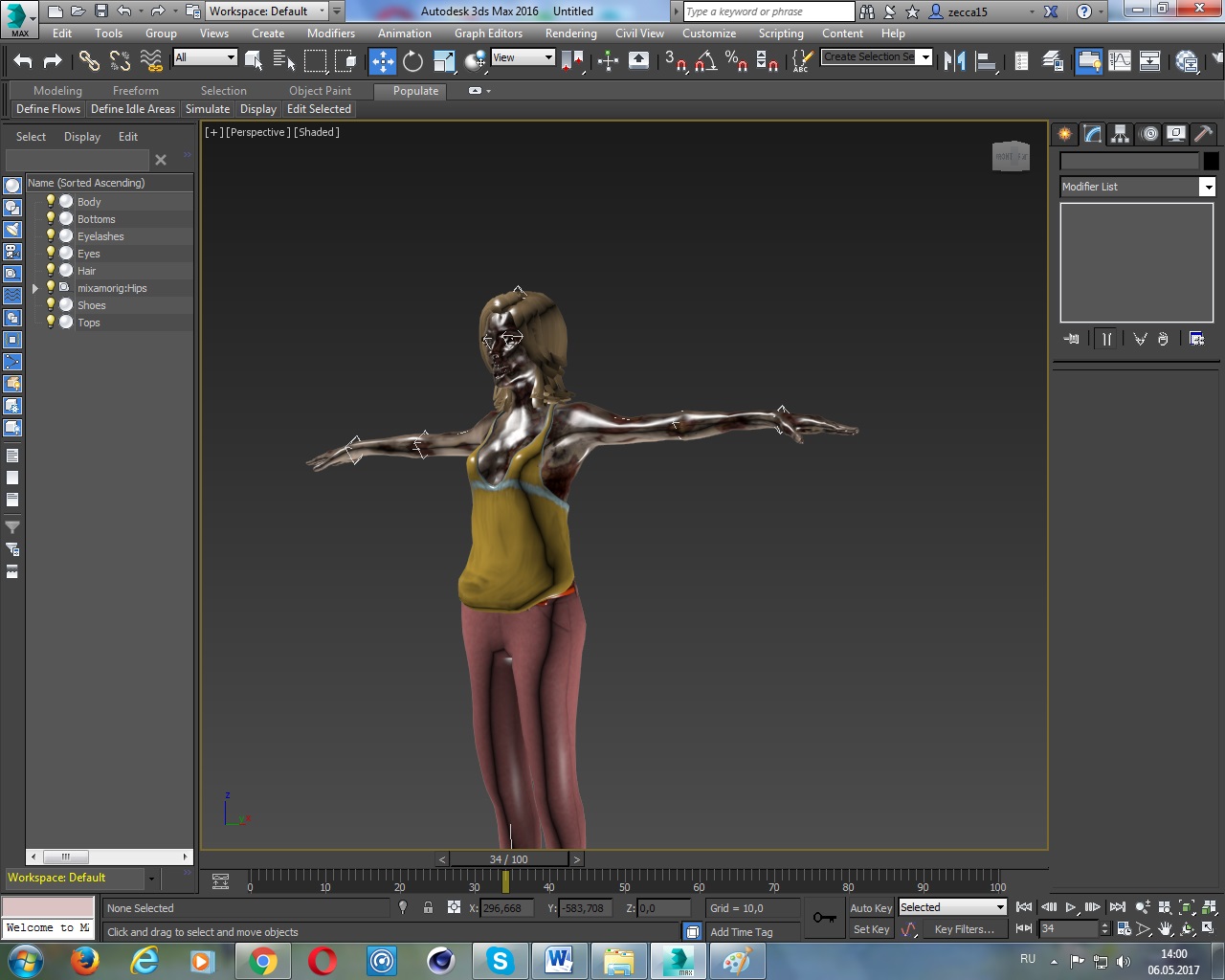Screen dimensions: 1225x980
Task: Open the selection filter All dropdown
Action: (x=205, y=57)
